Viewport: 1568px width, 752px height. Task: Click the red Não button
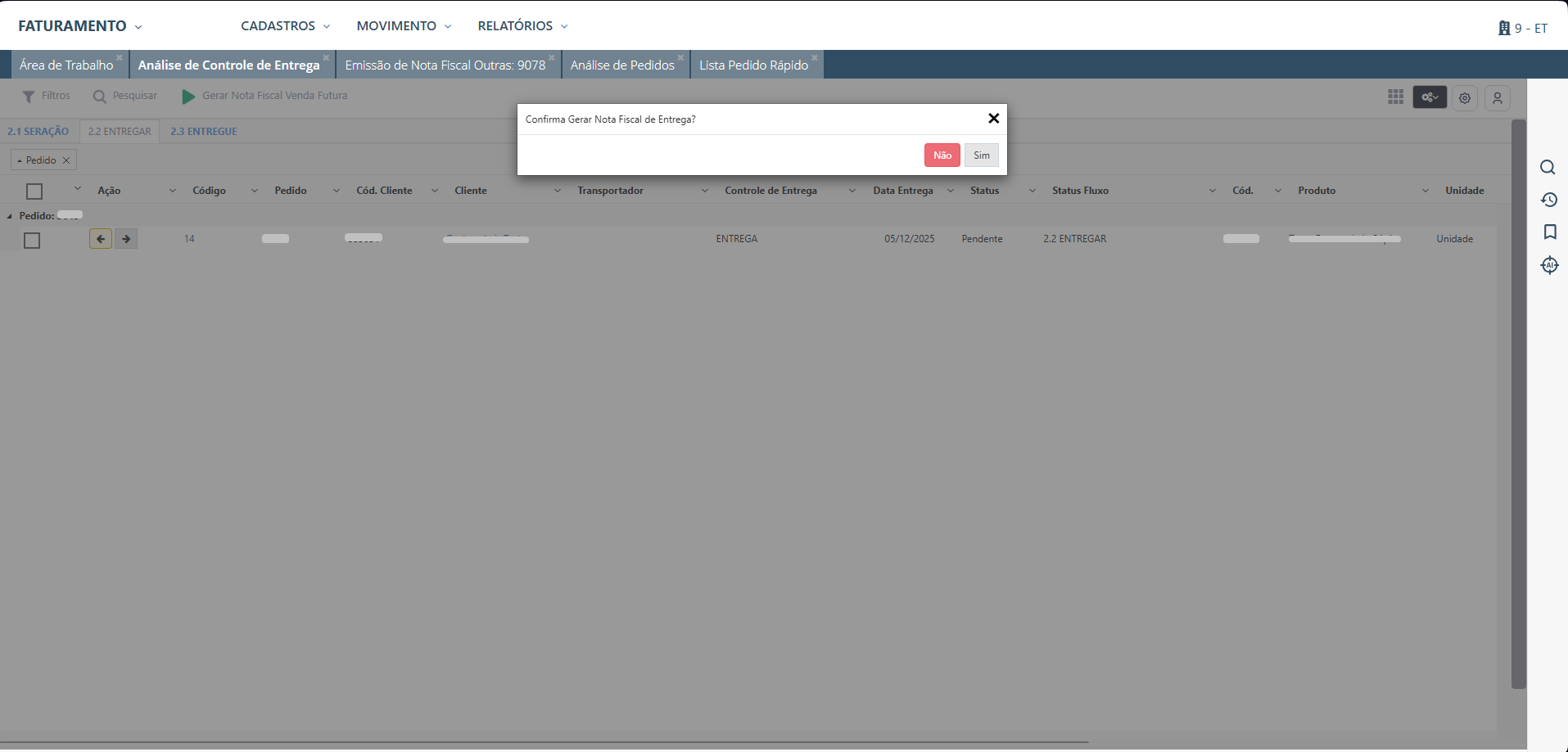click(942, 155)
